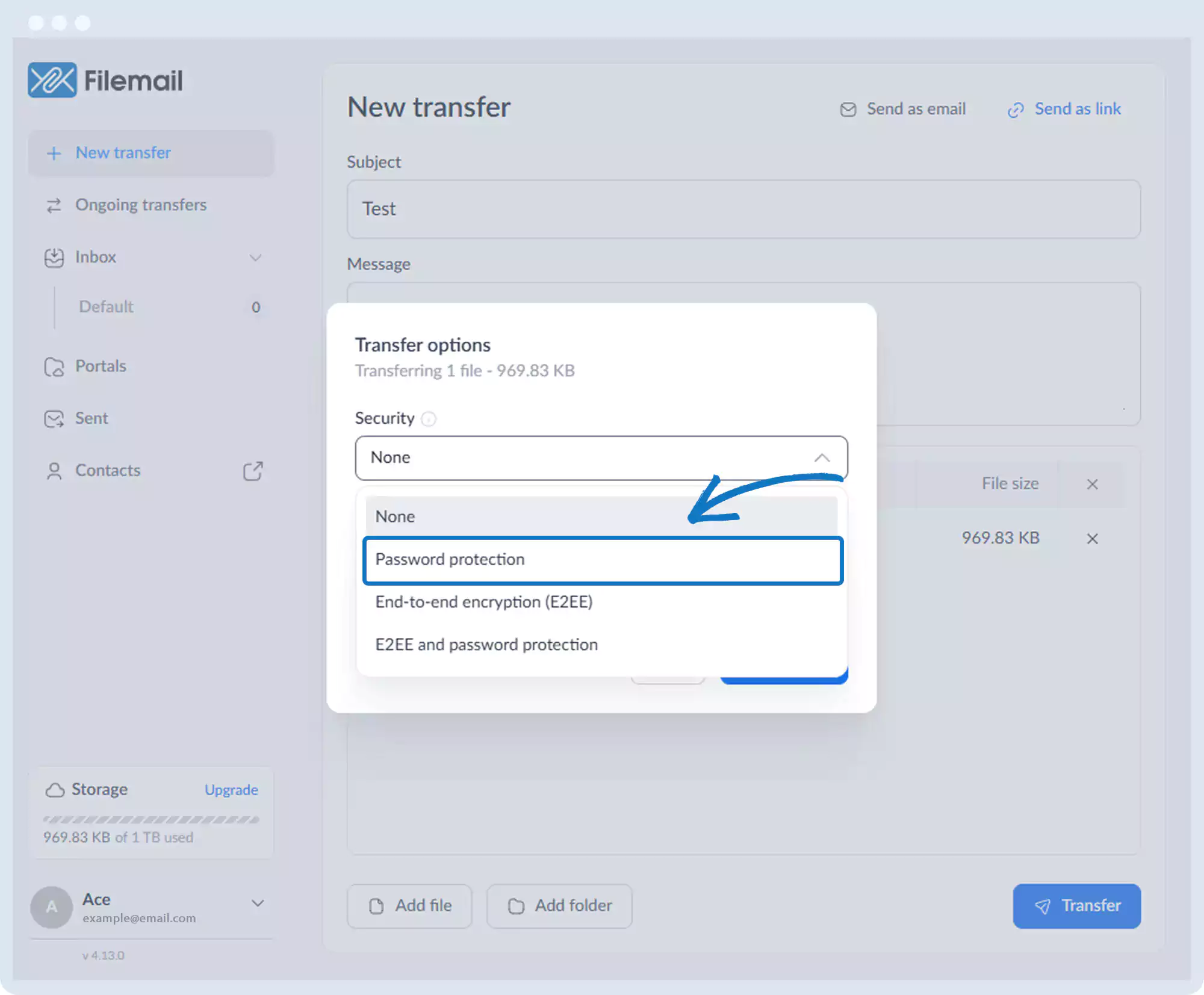Collapse the Security dropdown showing None
Screen dimensions: 1204x995
pyautogui.click(x=822, y=458)
